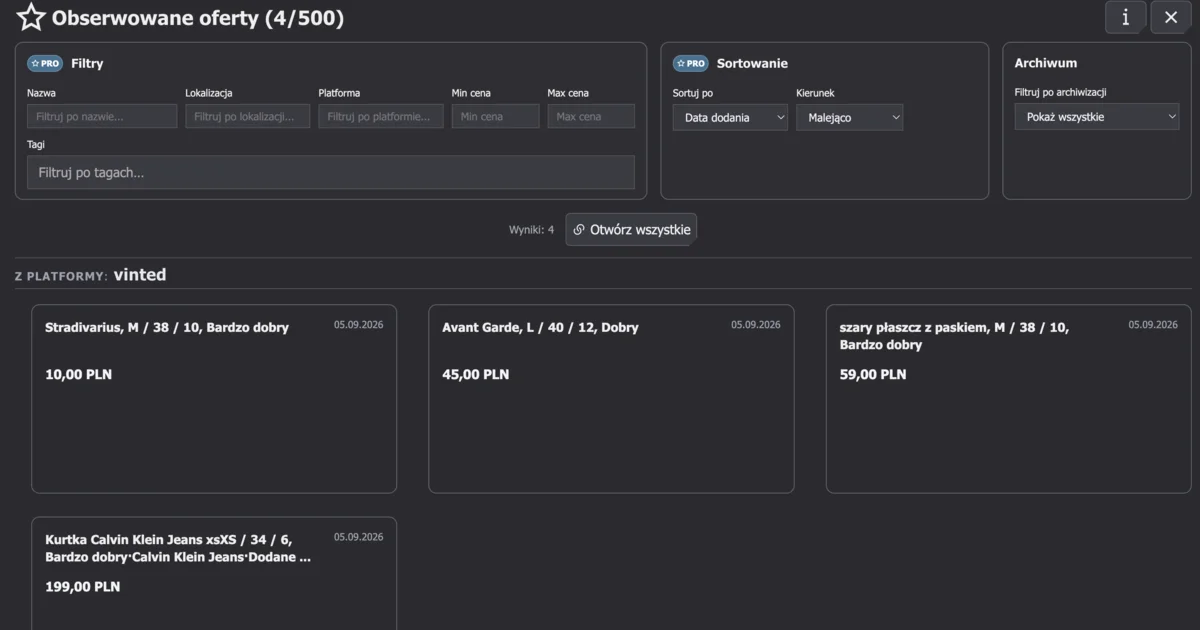1200x630 pixels.
Task: Click the 199,00 PLN price
Action: 83,587
